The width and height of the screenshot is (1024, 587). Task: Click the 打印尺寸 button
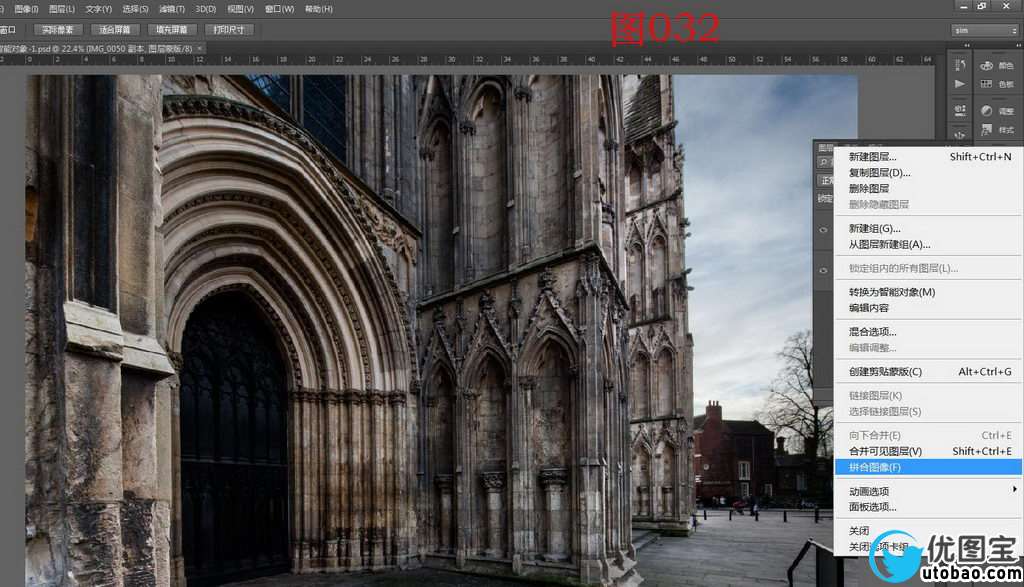click(x=229, y=30)
